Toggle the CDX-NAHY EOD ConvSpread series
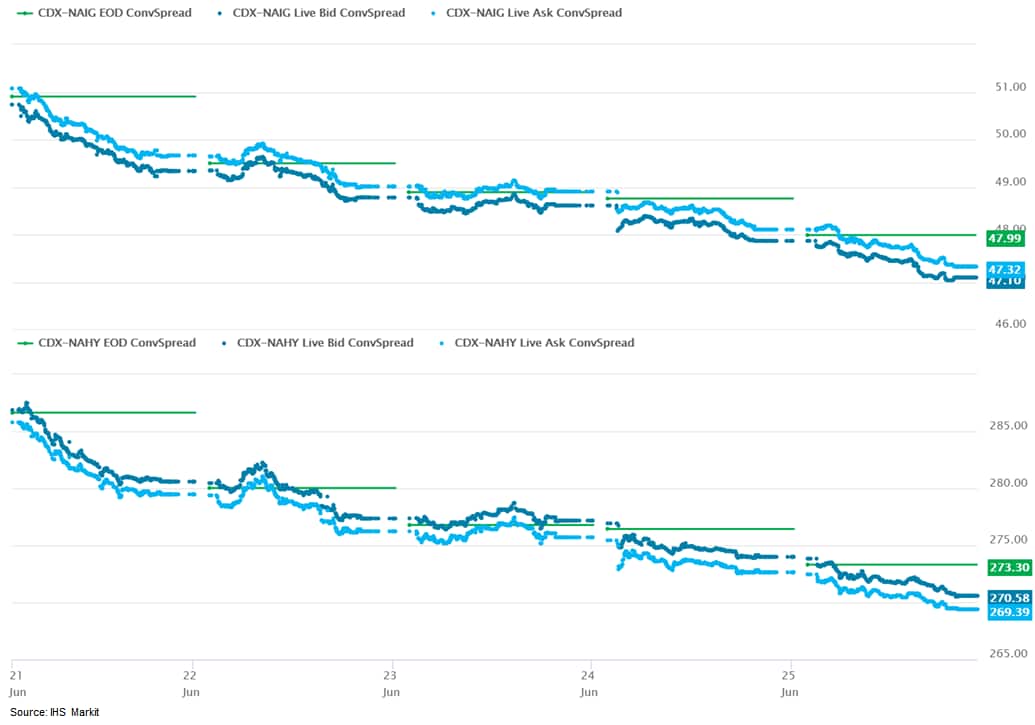This screenshot has height=725, width=1035. tap(106, 343)
